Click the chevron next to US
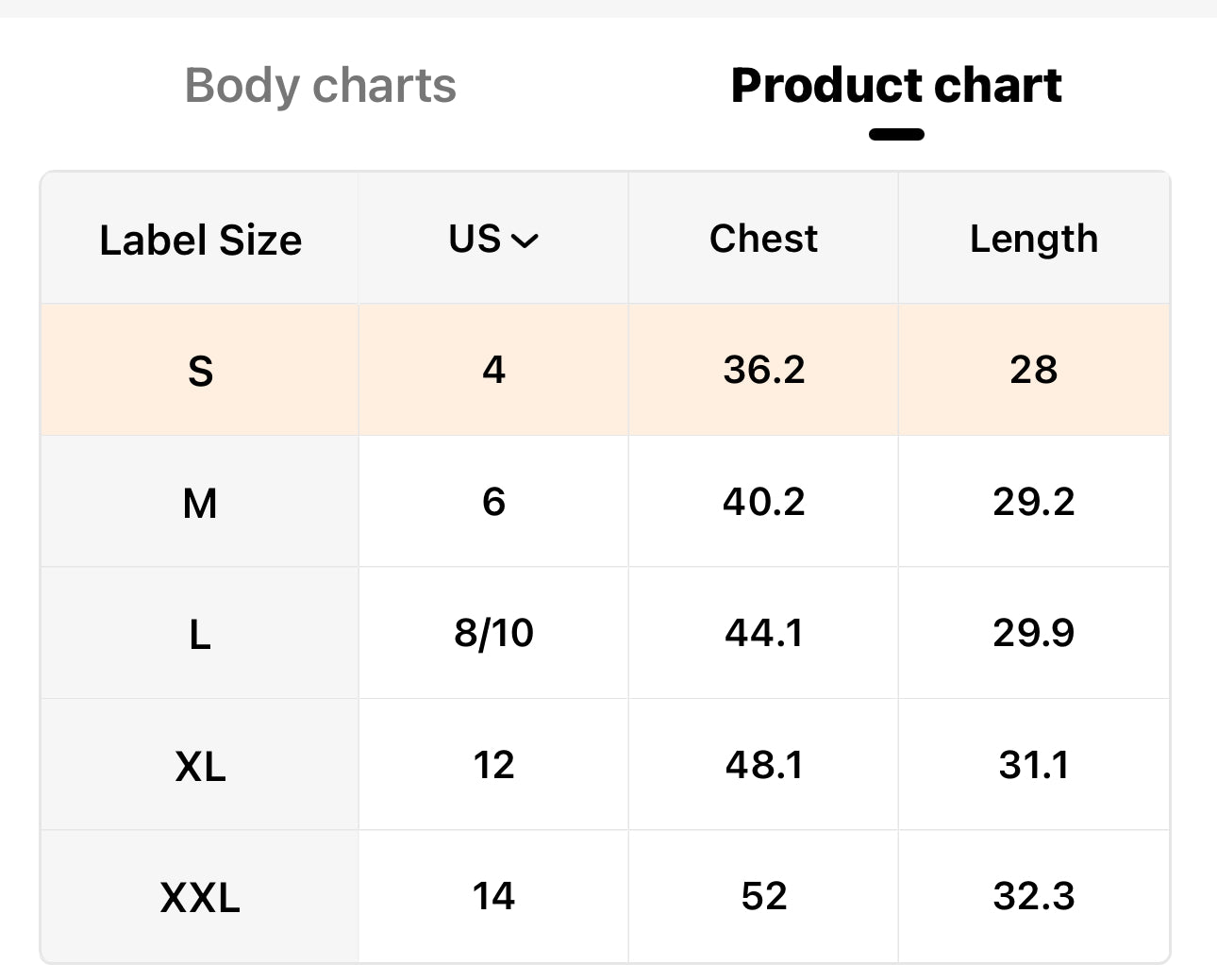 (x=525, y=241)
